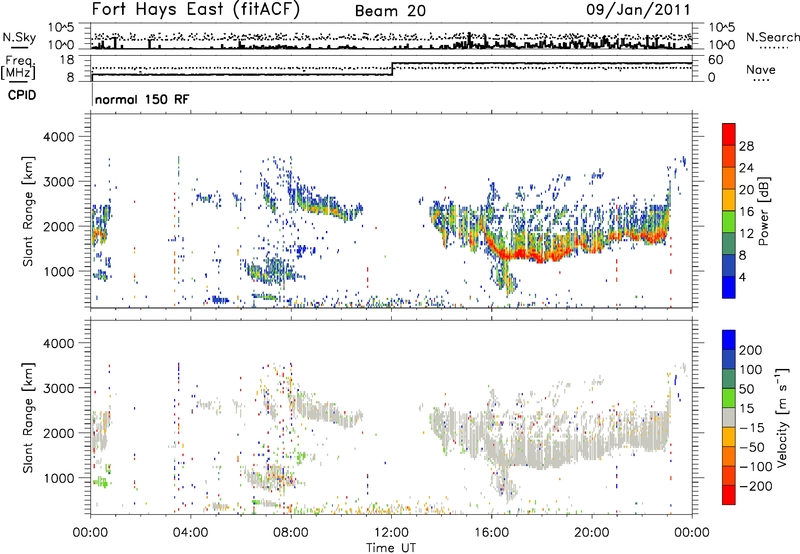Click the '1000' tick of the power panel

58,272
